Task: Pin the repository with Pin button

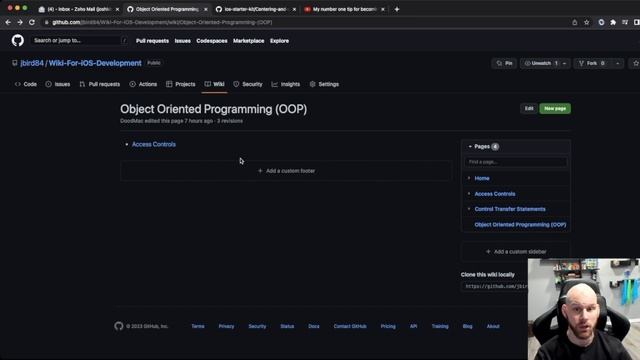Action: pos(504,63)
